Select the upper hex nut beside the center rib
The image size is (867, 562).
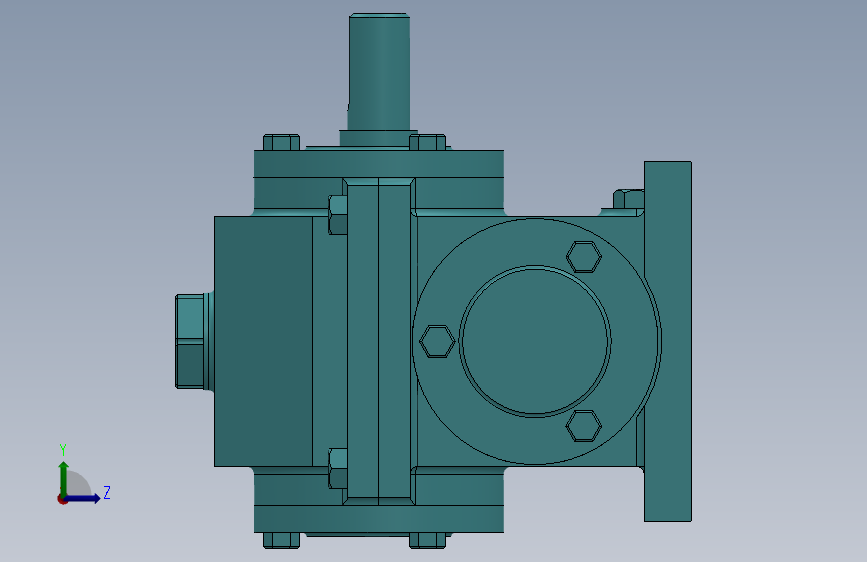click(338, 215)
